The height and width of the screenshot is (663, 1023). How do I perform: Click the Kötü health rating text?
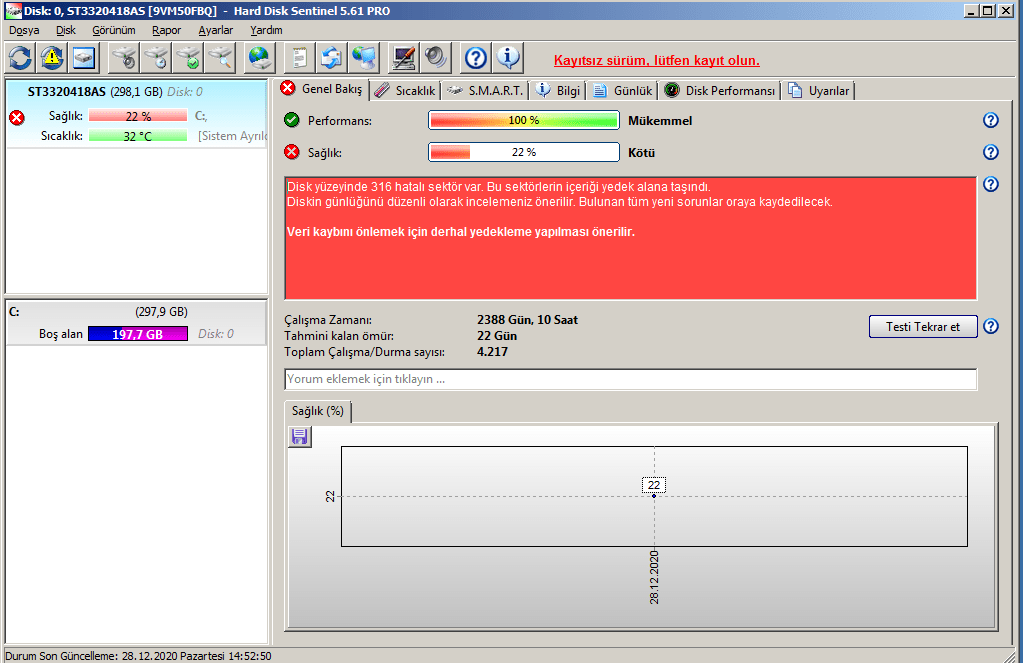[x=641, y=153]
